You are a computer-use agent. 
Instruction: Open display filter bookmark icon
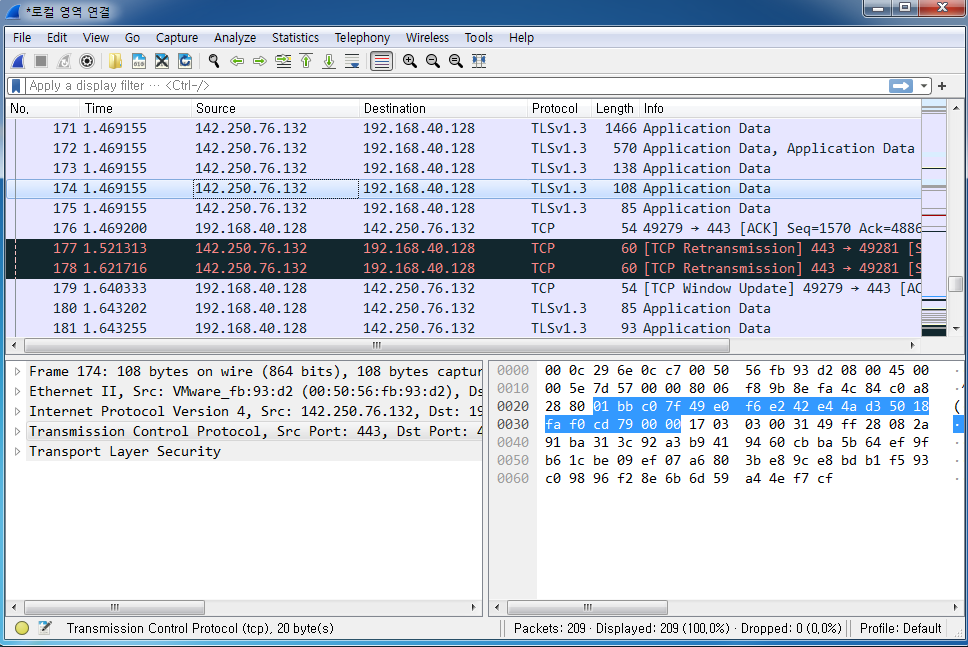point(17,86)
